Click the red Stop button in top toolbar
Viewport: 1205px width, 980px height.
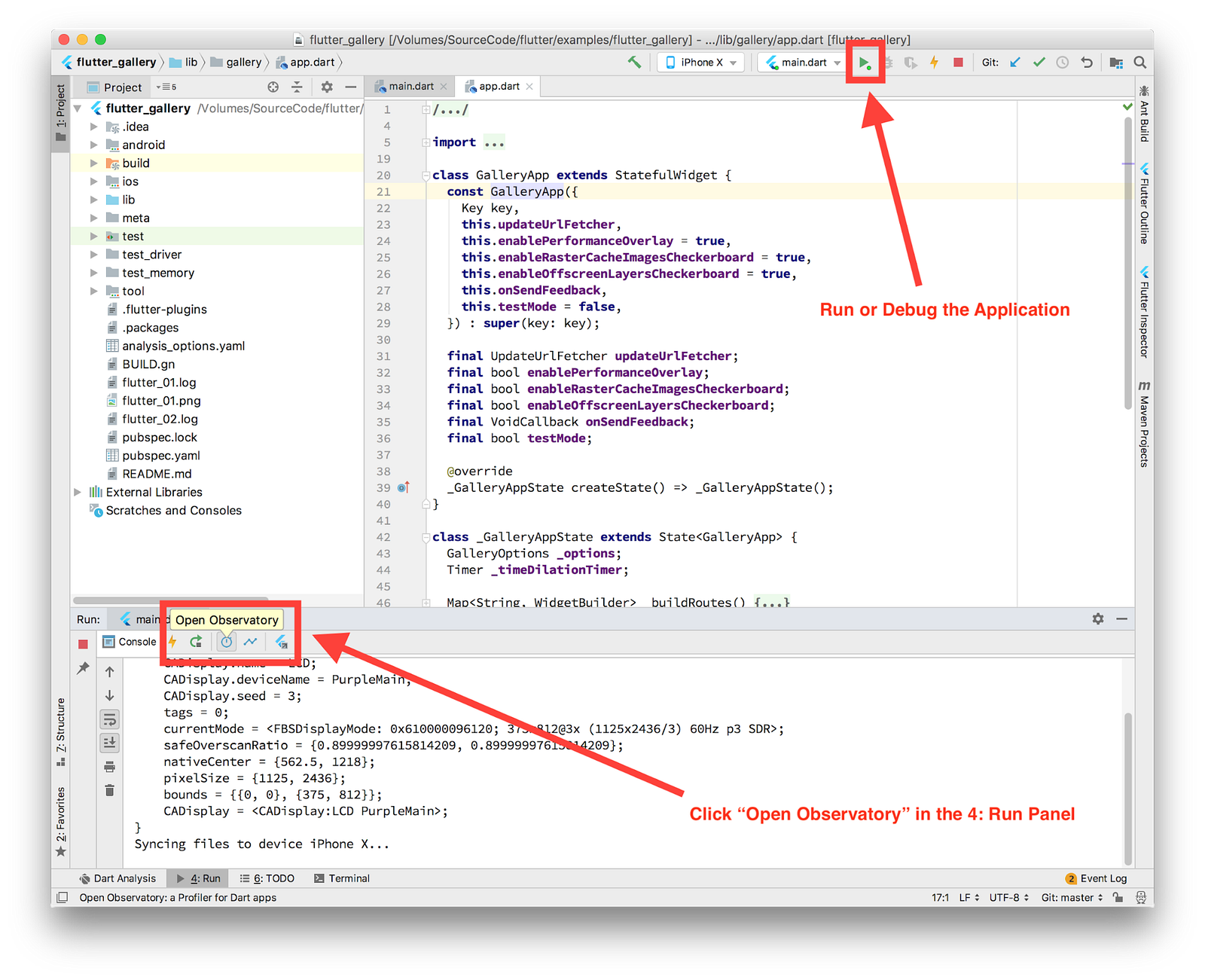(x=958, y=63)
